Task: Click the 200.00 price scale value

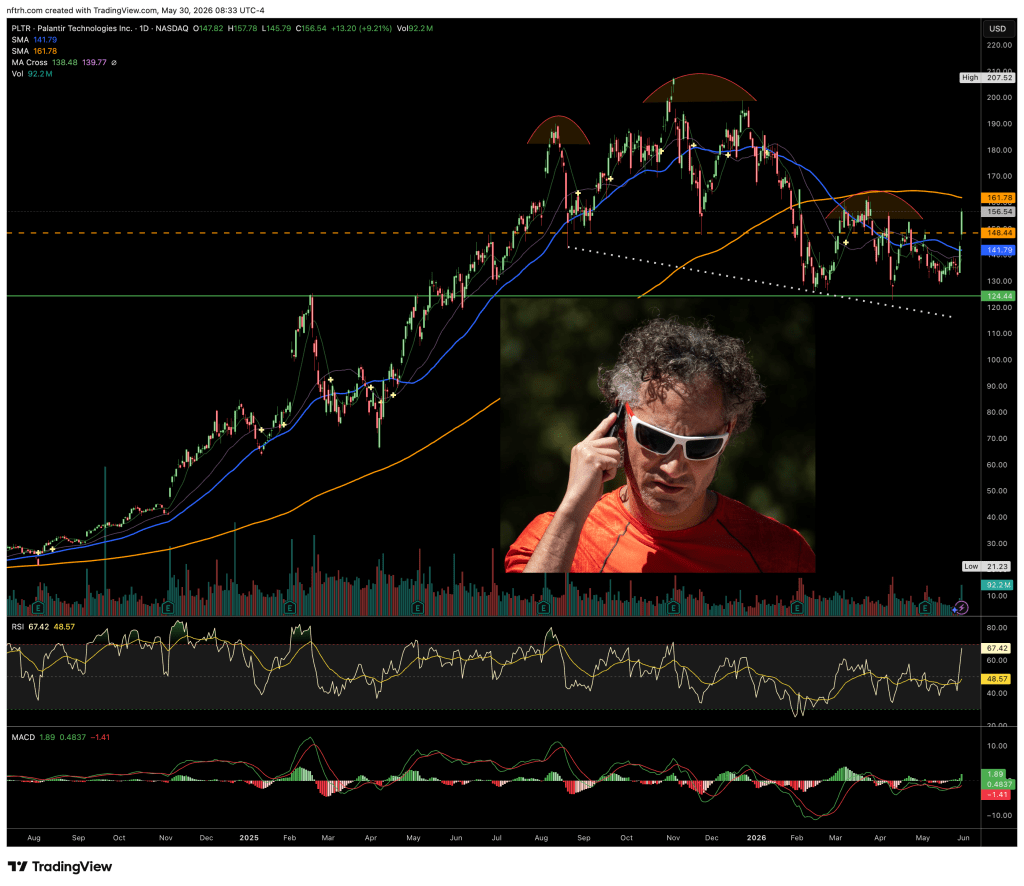Action: 999,97
